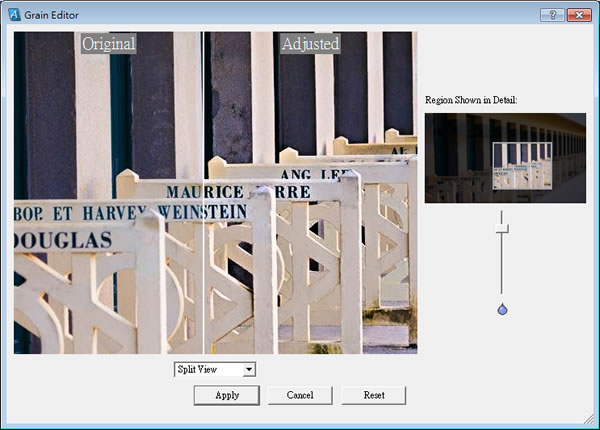
Task: Reset the grain settings
Action: (373, 395)
